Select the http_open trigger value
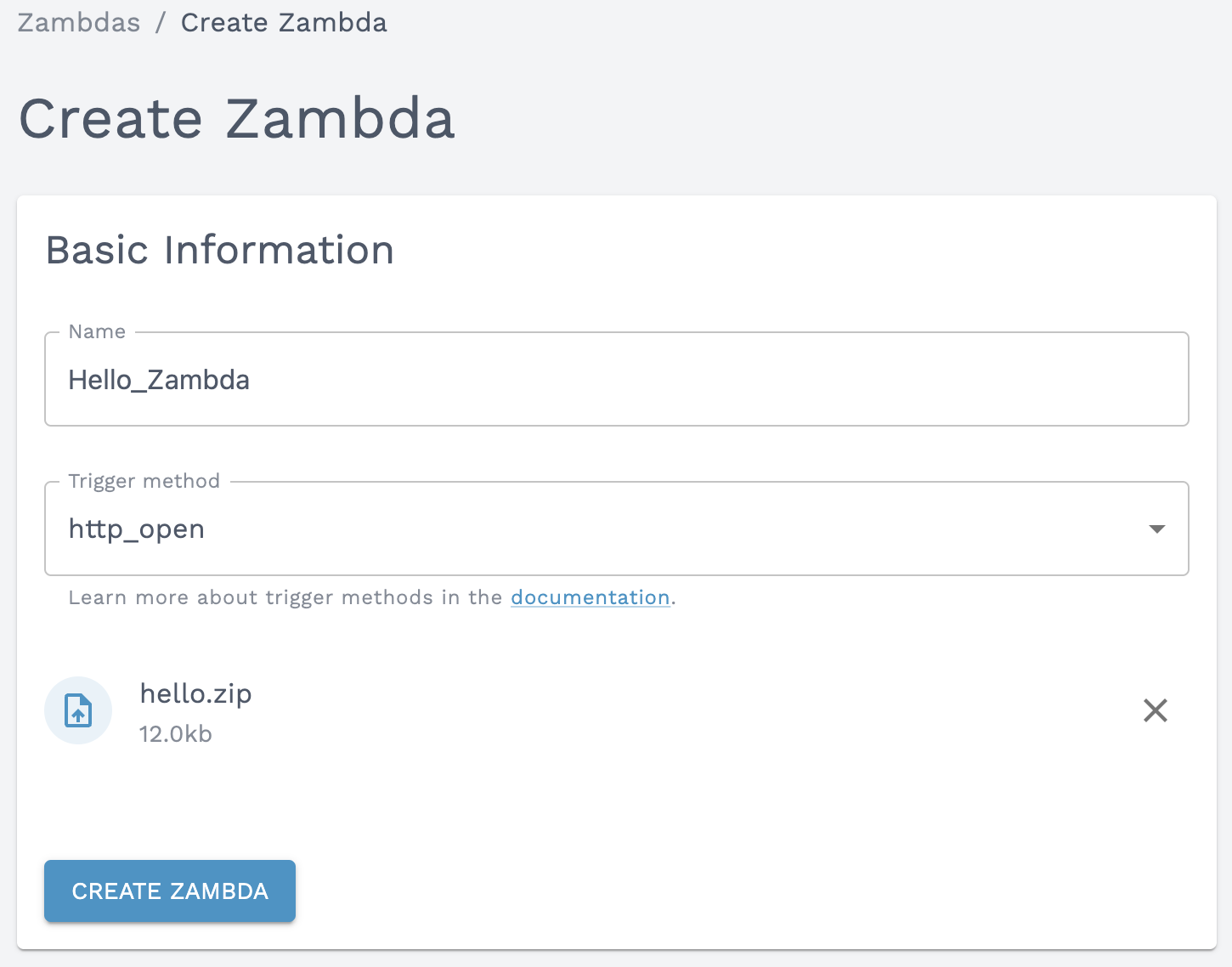Screen dimensions: 1232x967 [136, 529]
